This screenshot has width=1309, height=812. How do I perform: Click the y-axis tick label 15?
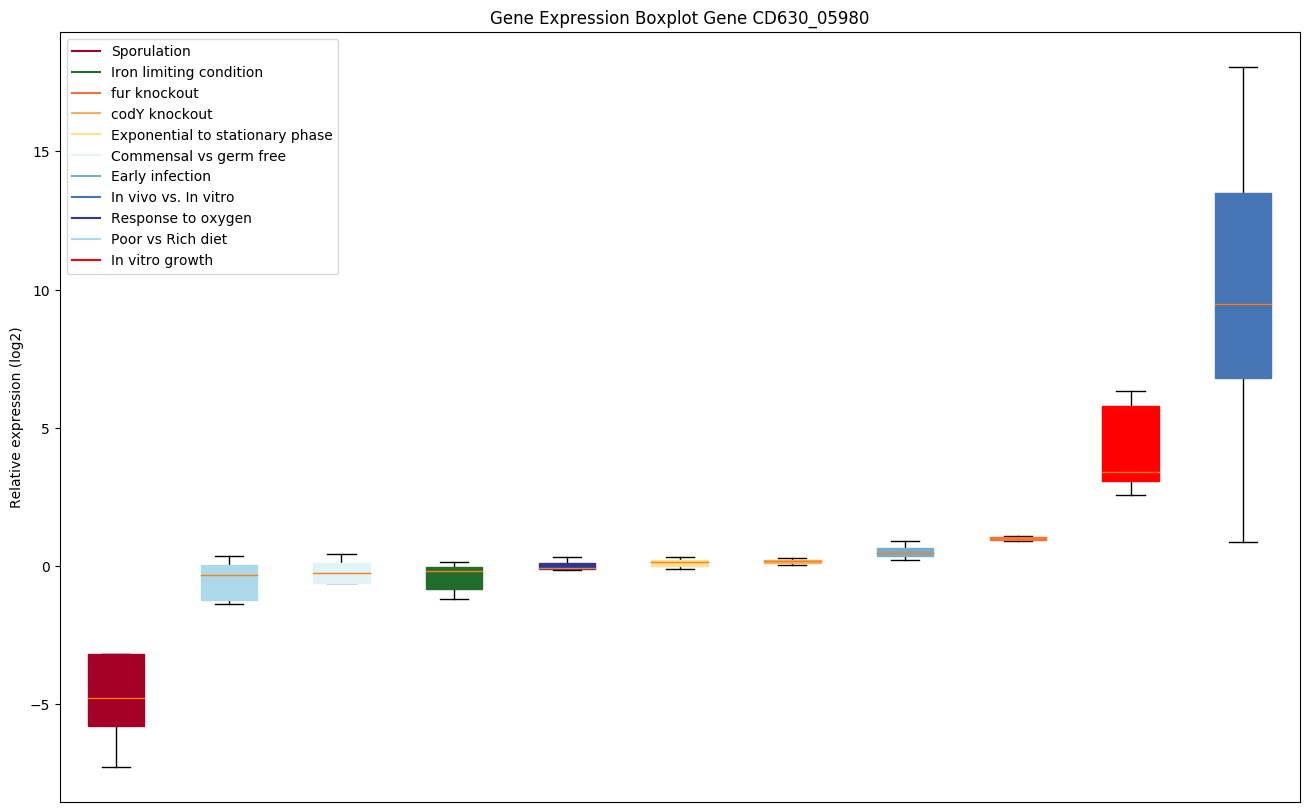(x=42, y=152)
